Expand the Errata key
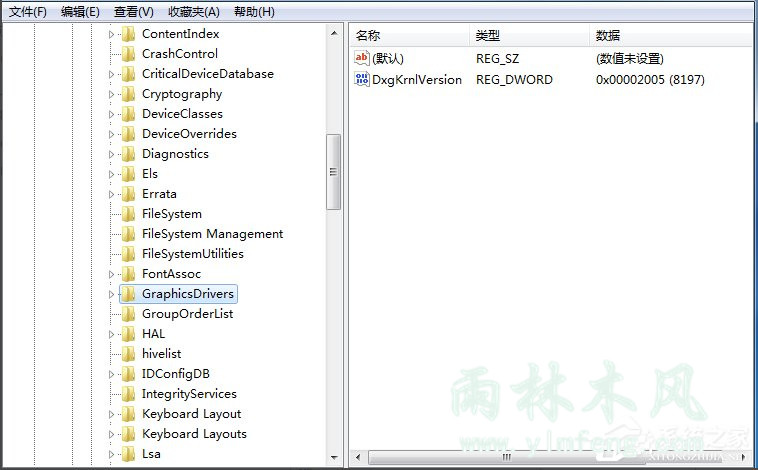Screen dimensions: 758x470 [x=111, y=194]
